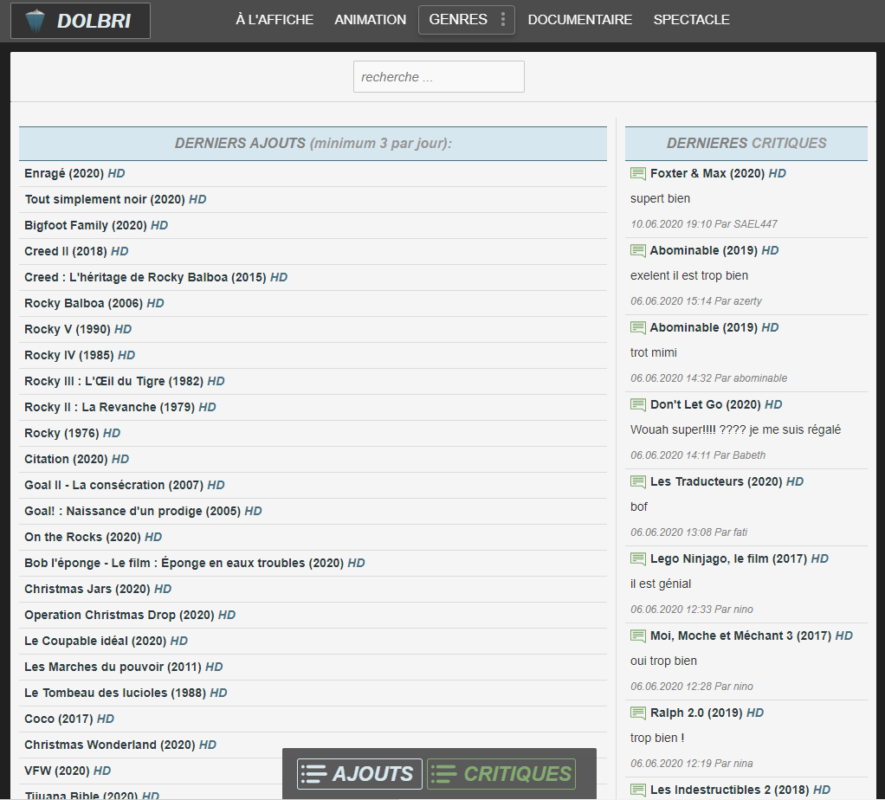Open Coco (2017) link
Viewport: 885px width, 800px height.
69,719
